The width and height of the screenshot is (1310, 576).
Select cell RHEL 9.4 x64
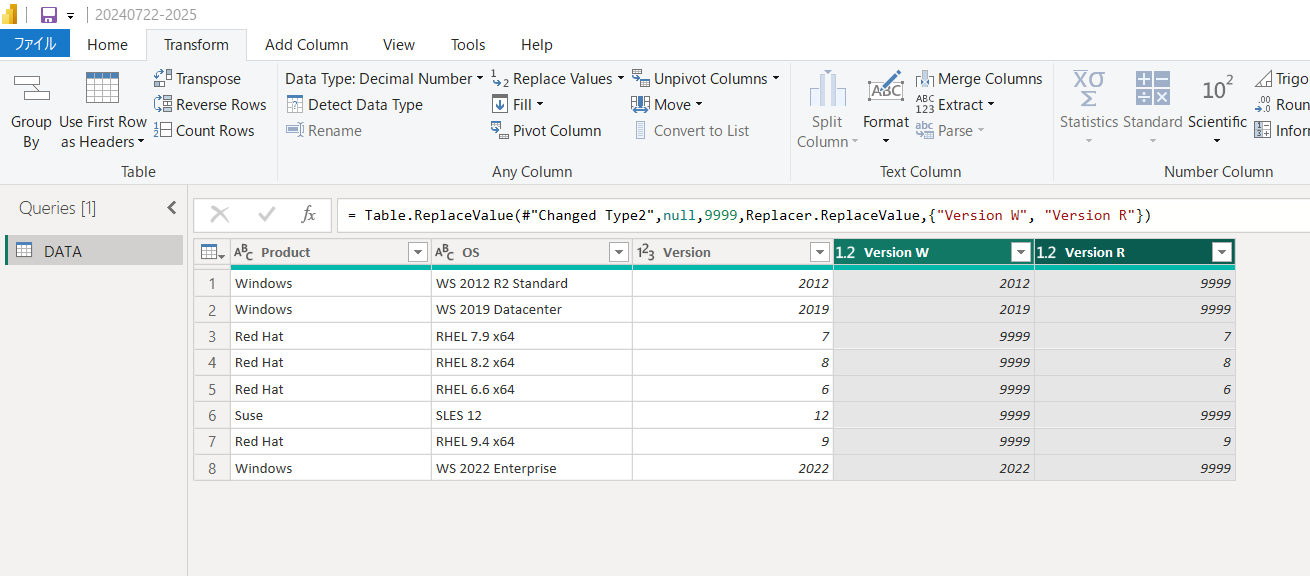click(x=532, y=441)
